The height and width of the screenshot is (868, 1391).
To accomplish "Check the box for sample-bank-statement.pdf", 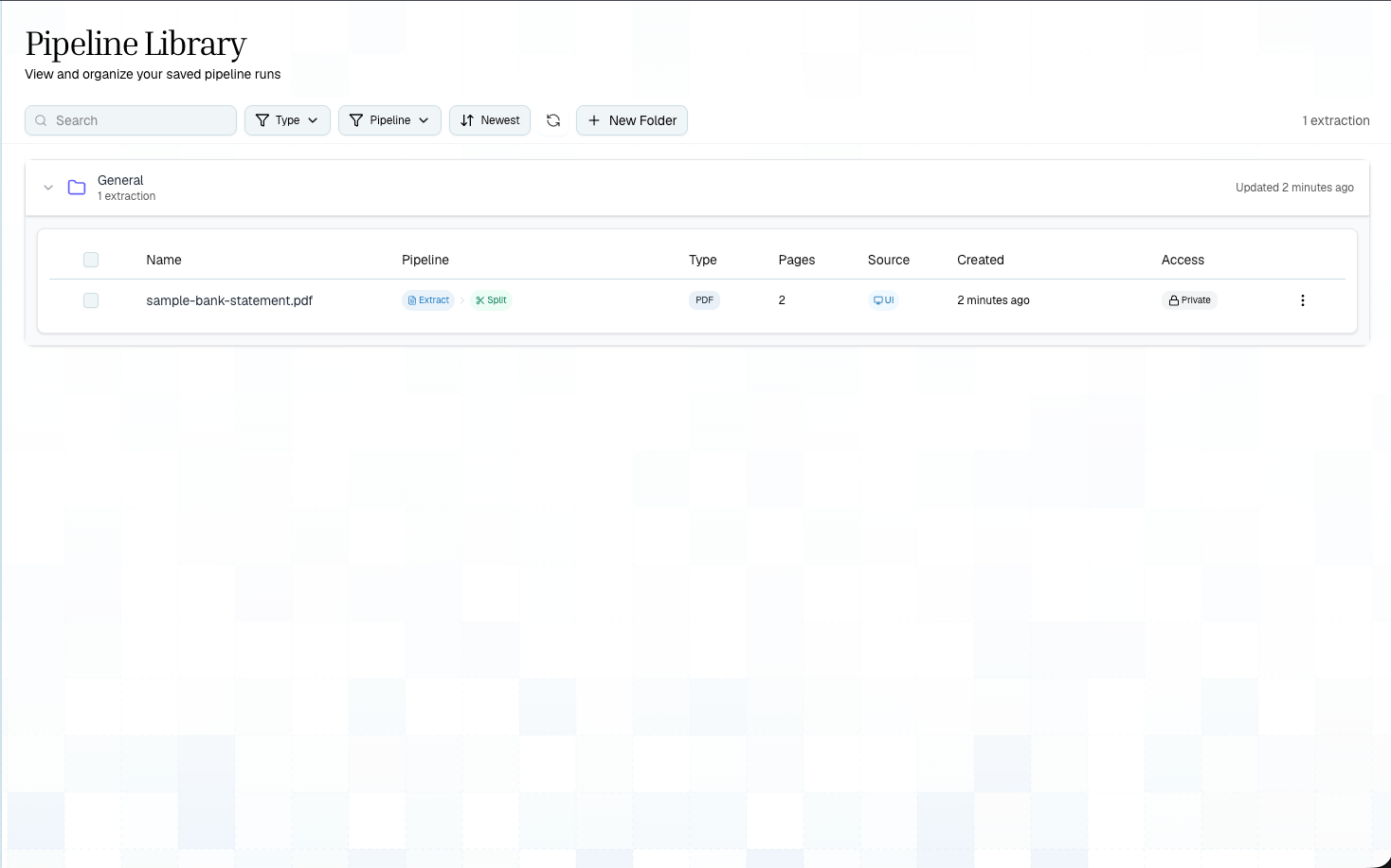I will [x=91, y=300].
